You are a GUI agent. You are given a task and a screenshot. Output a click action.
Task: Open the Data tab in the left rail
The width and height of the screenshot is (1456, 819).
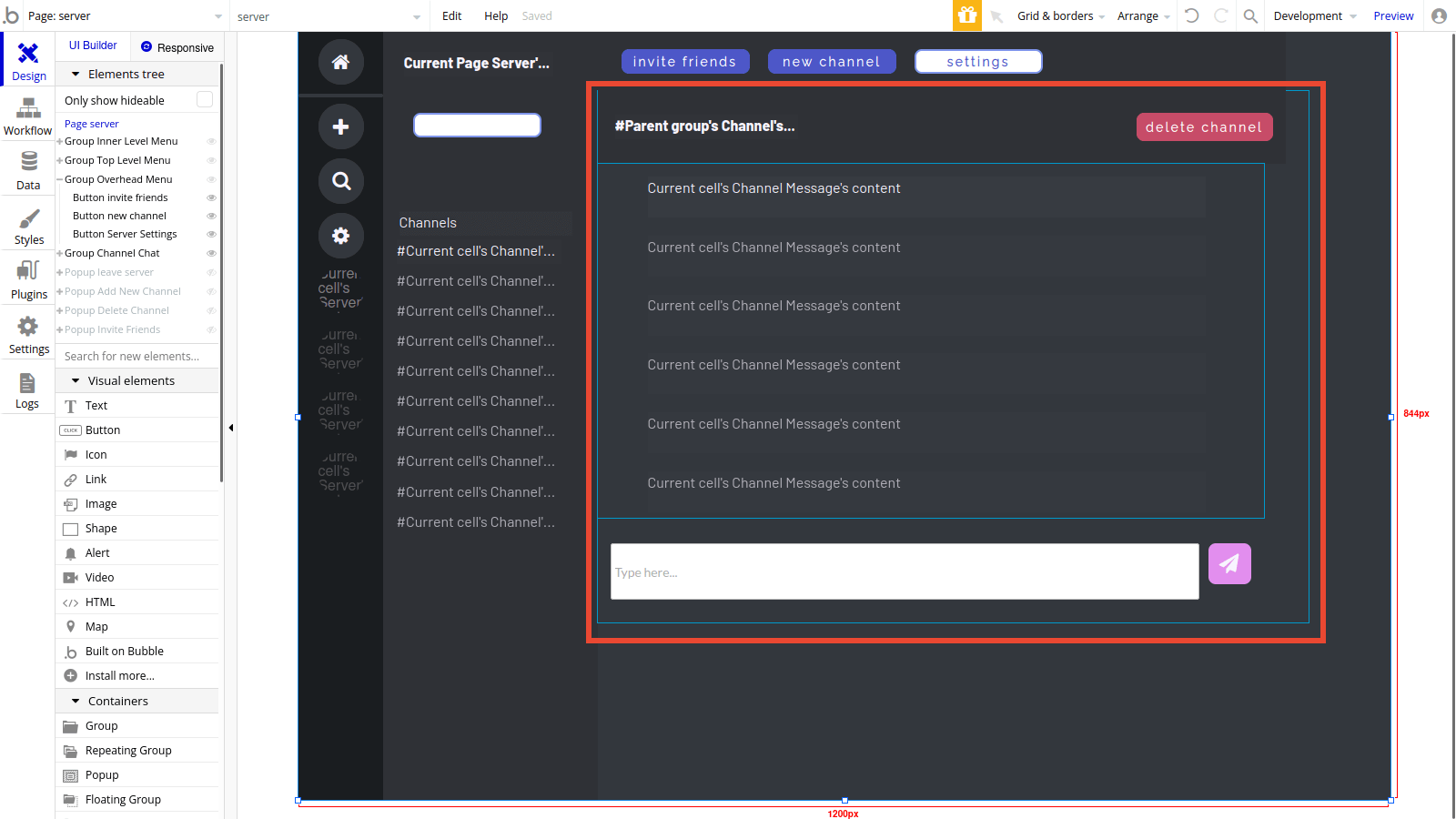(27, 171)
